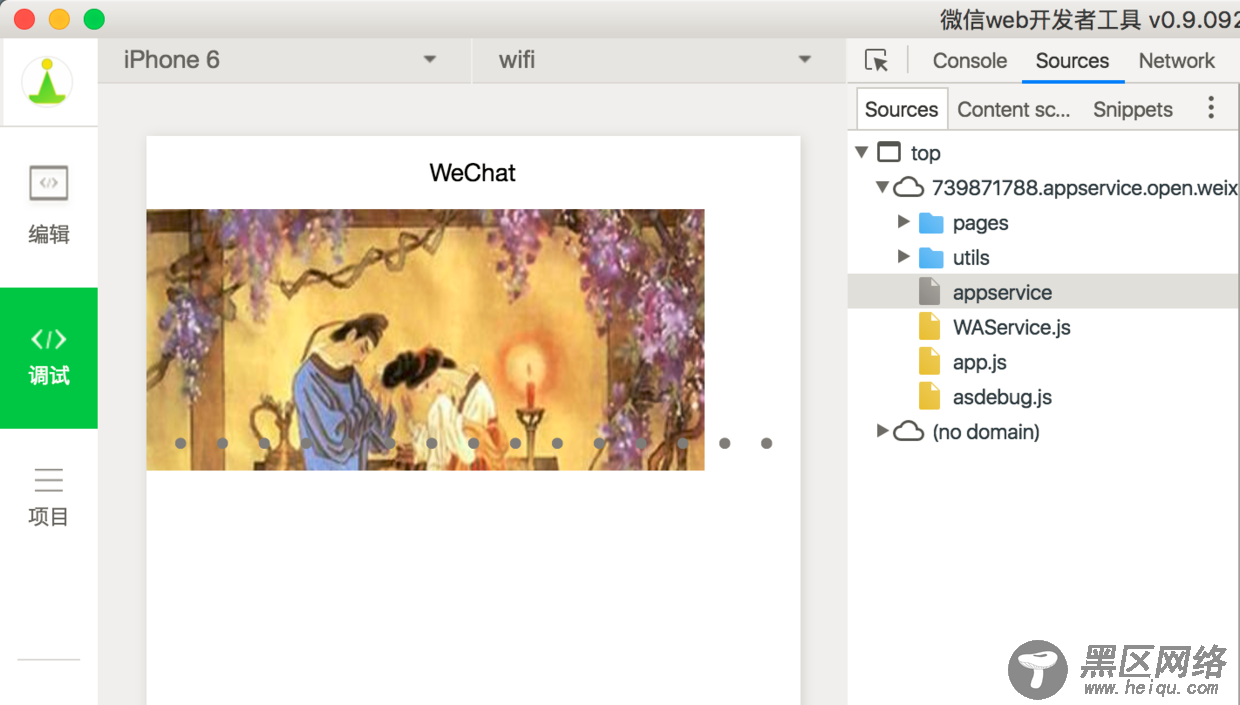Switch to the Console tab
The width and height of the screenshot is (1240, 705).
point(970,61)
